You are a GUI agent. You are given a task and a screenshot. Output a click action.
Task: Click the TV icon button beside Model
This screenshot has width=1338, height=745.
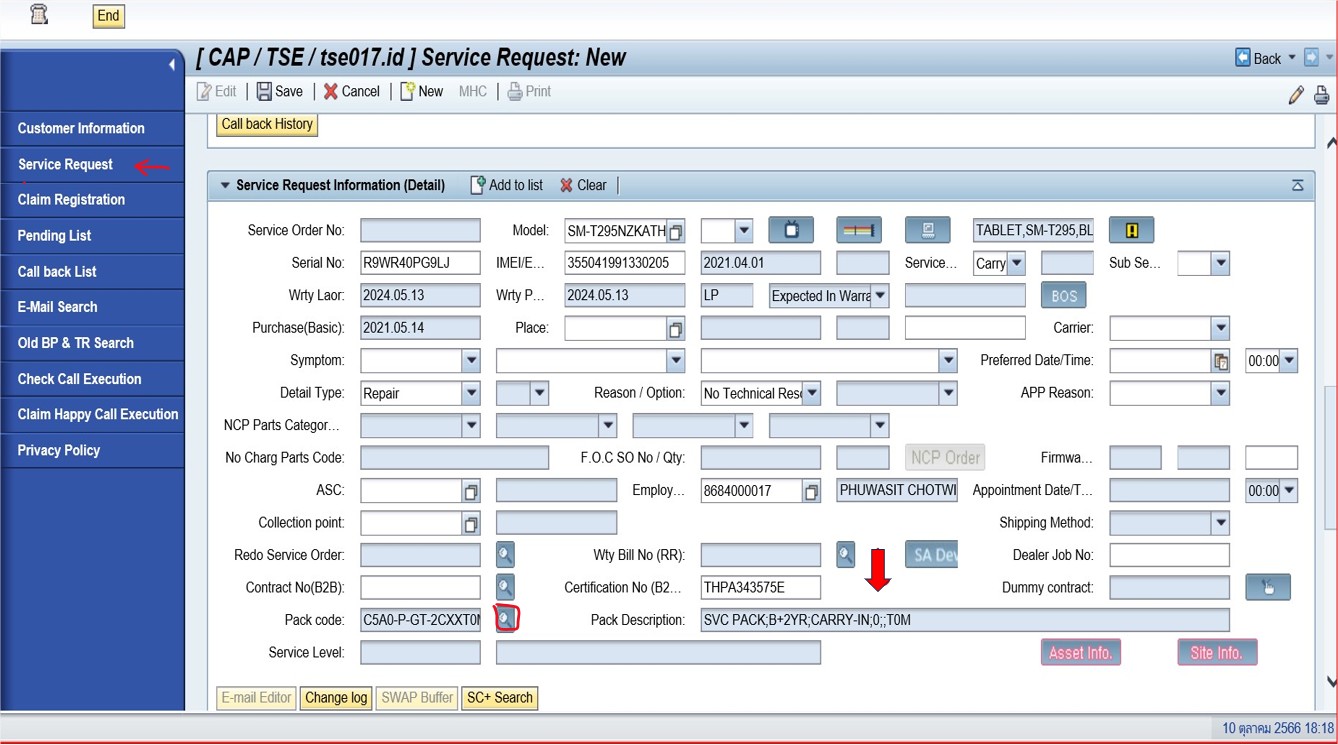pos(791,230)
